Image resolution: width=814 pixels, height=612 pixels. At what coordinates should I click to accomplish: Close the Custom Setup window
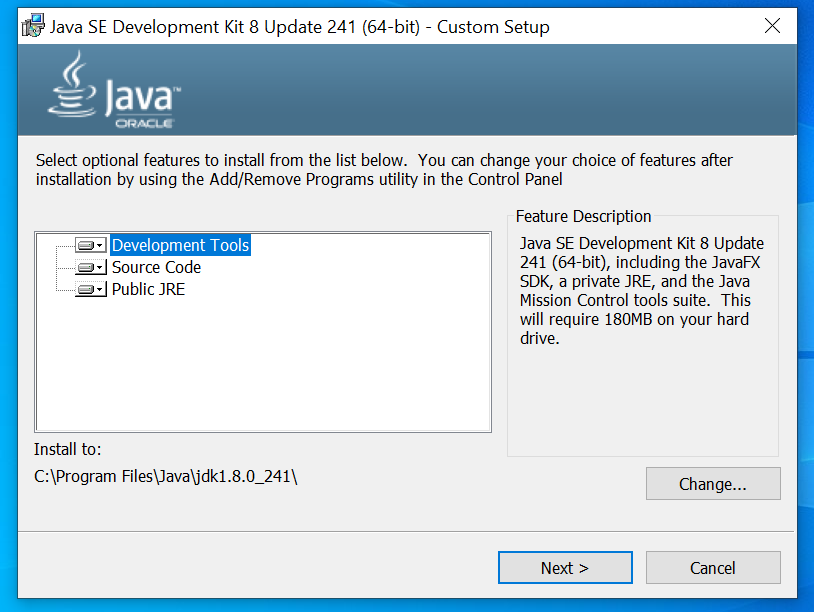point(772,25)
